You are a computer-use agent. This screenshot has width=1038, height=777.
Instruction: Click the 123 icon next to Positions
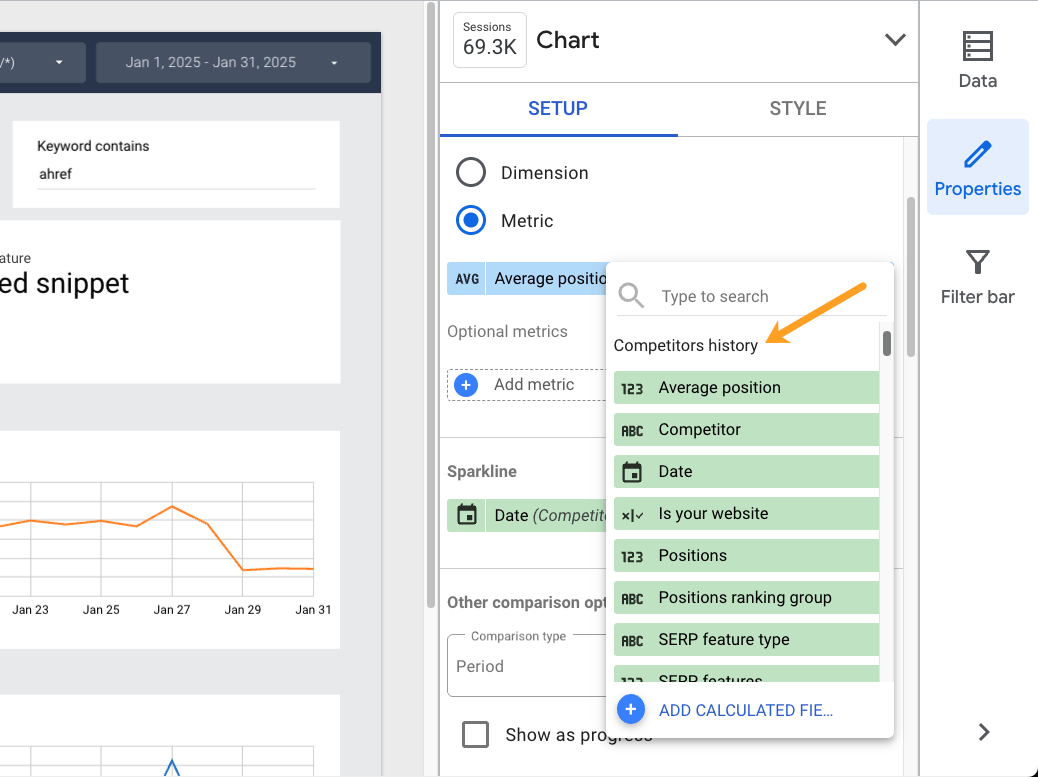pos(633,555)
